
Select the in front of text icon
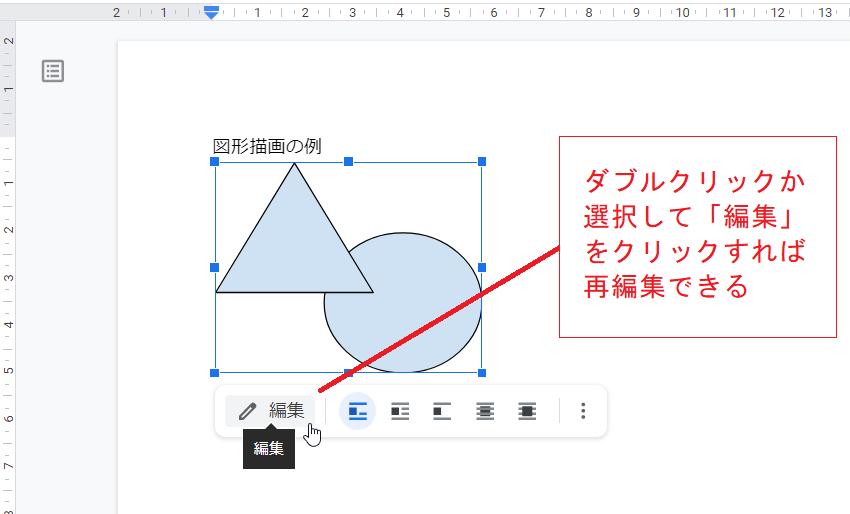coord(527,411)
